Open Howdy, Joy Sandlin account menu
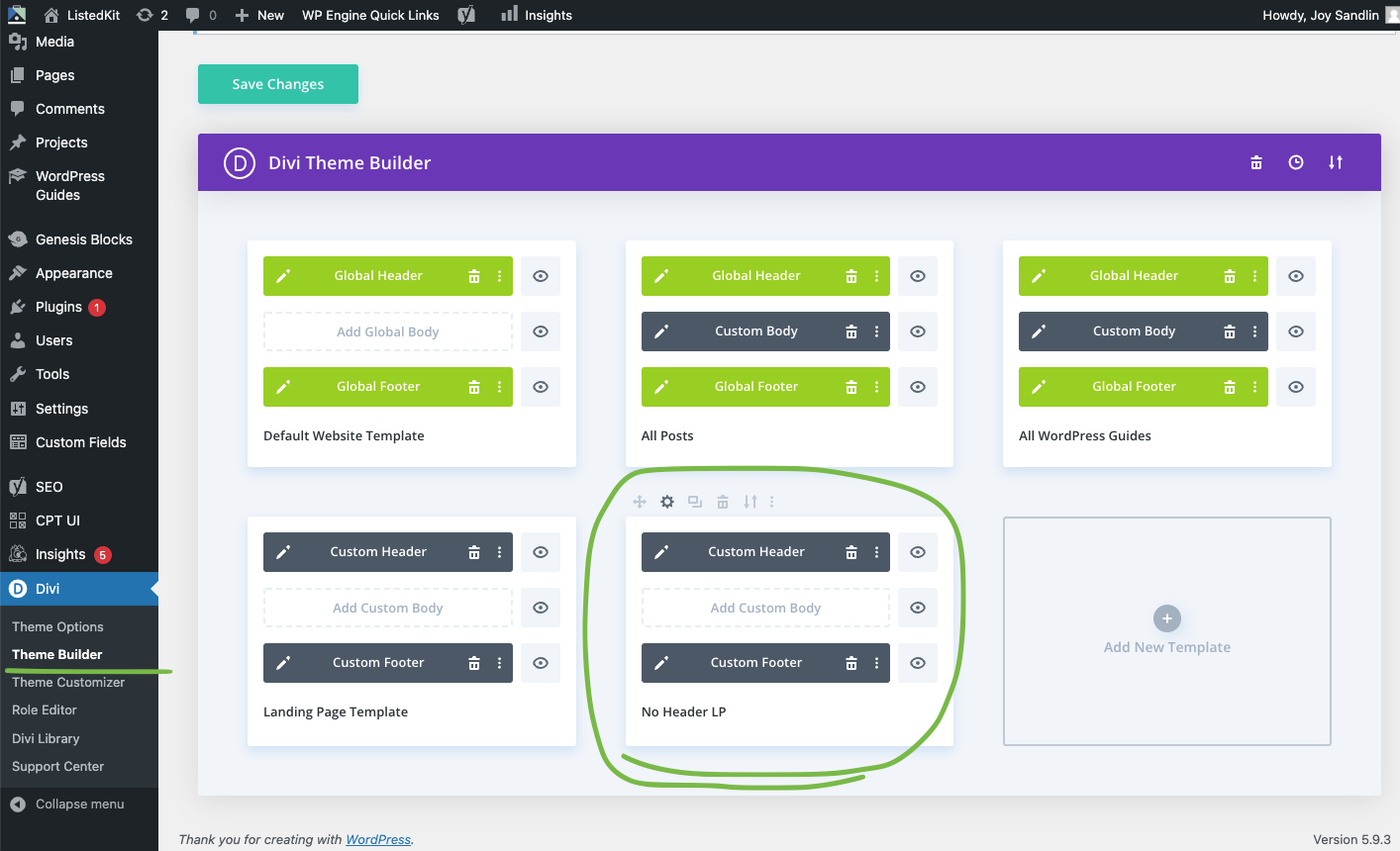 pos(1330,15)
